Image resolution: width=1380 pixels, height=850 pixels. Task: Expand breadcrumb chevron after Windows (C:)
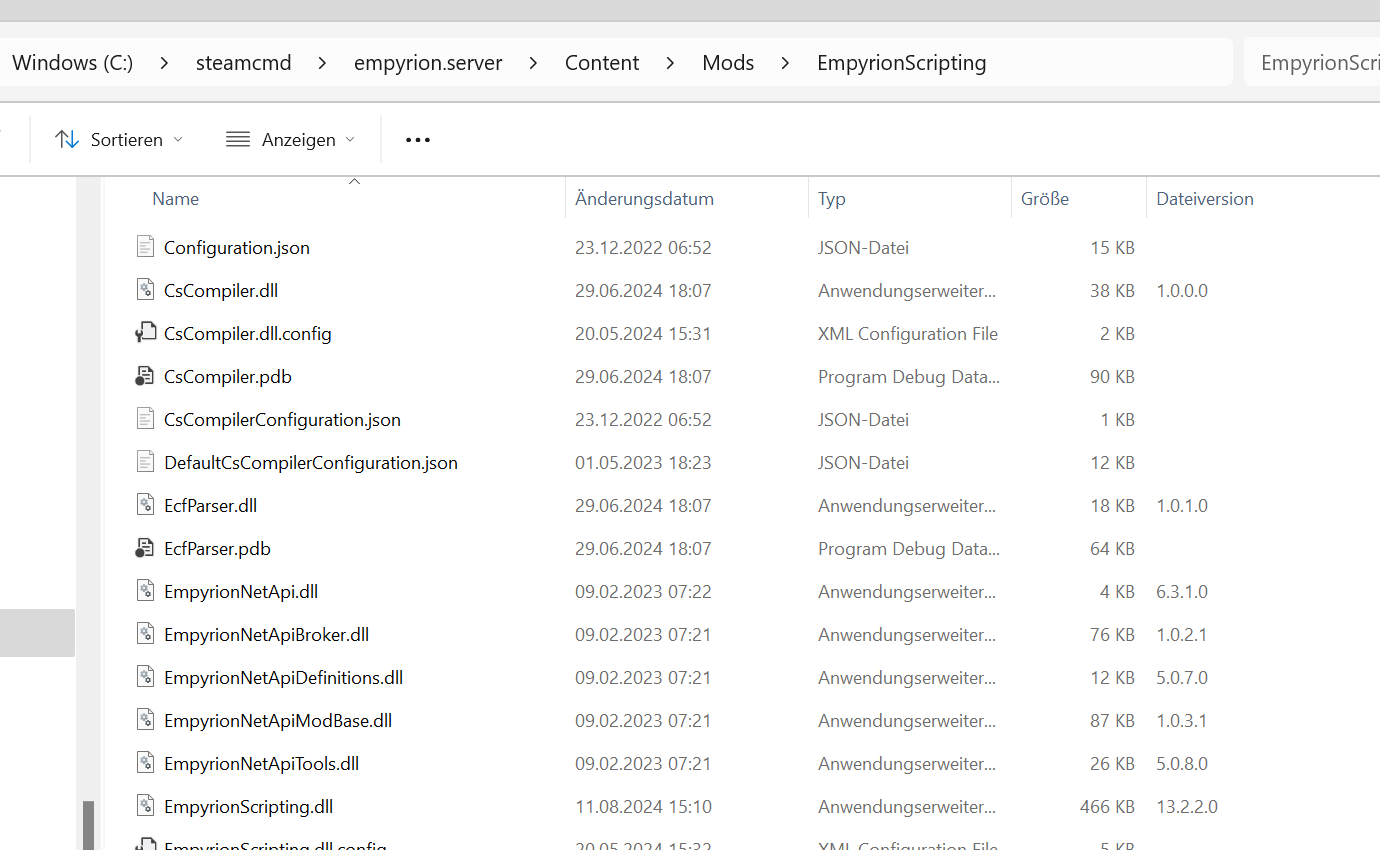(164, 63)
